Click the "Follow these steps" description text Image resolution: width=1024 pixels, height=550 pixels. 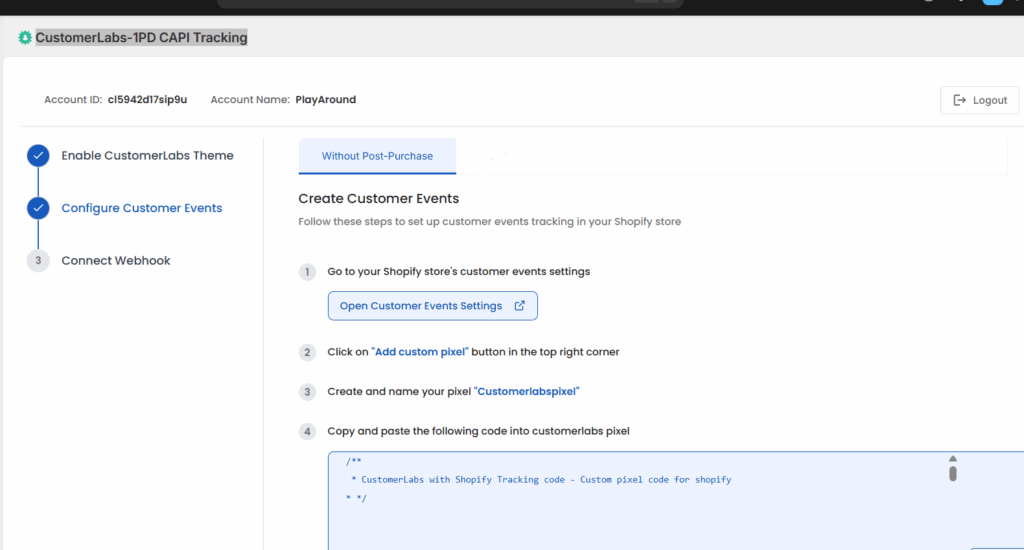489,222
